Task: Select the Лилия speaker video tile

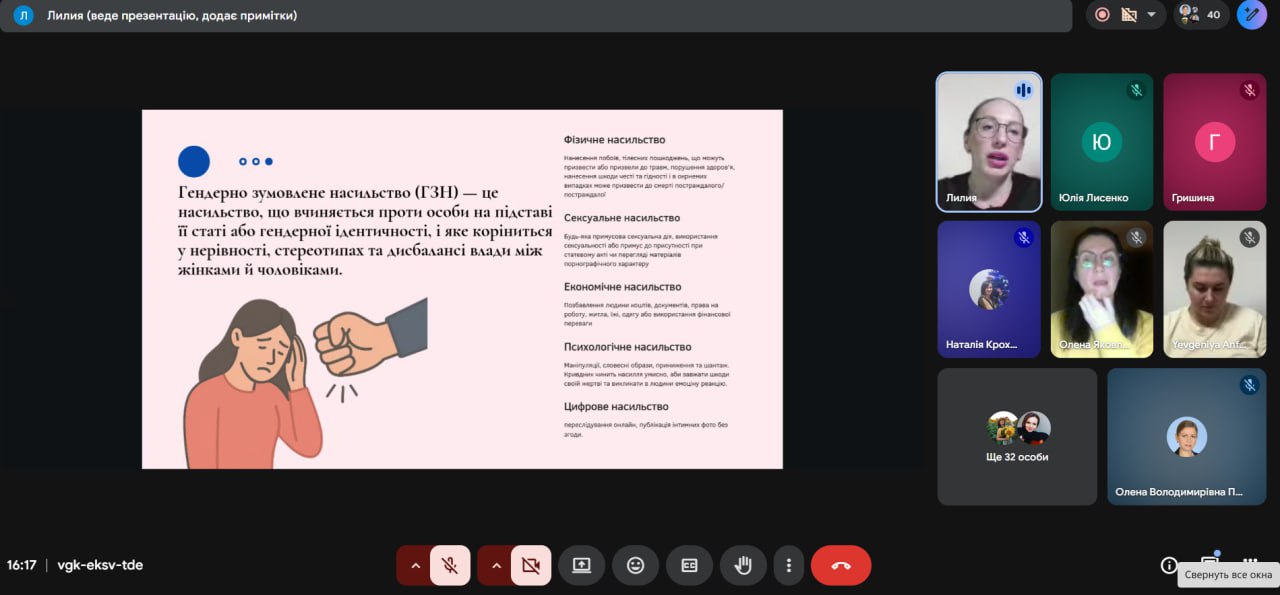Action: coord(989,142)
